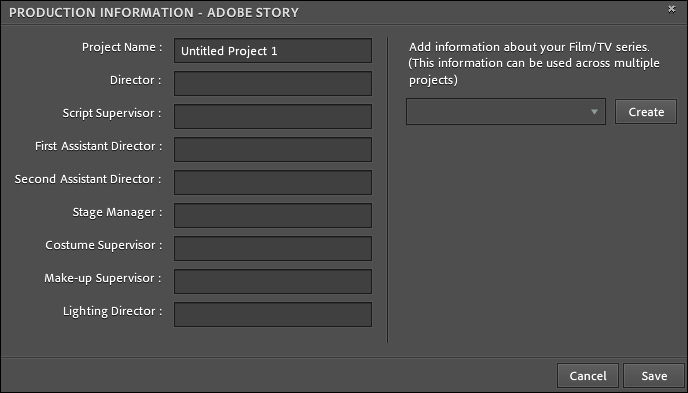Click the Project Name input field

(273, 50)
